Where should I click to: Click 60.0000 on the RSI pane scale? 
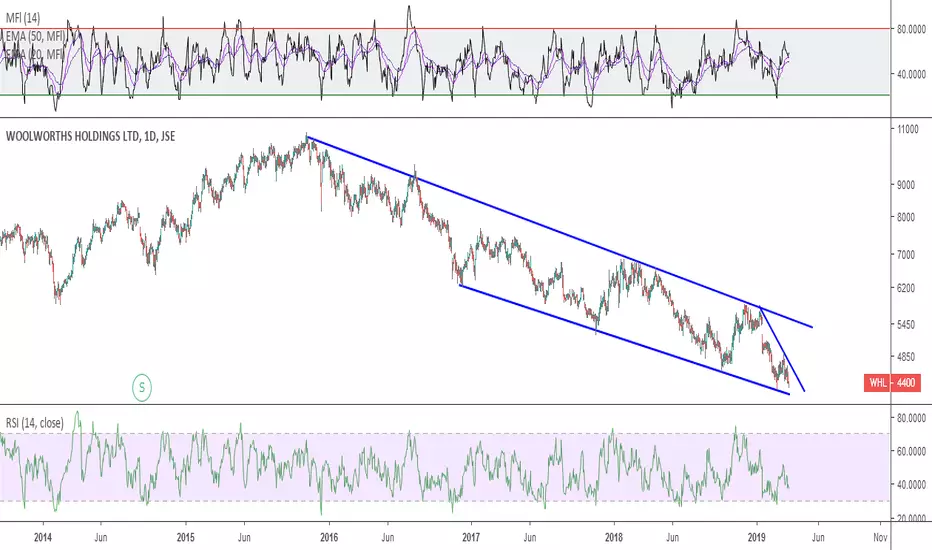[x=911, y=451]
